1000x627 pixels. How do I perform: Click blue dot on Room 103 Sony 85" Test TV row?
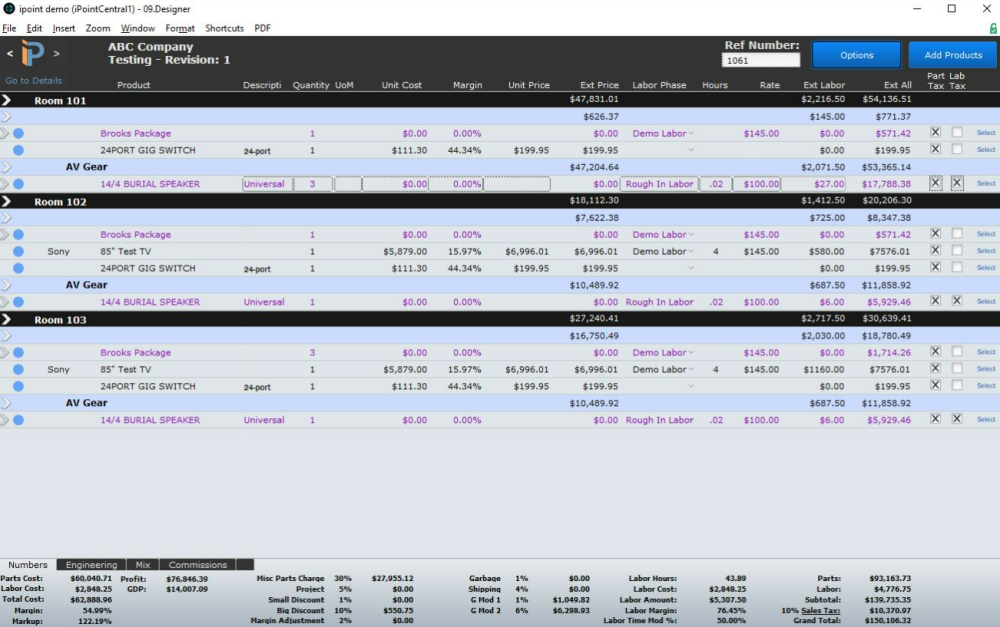[18, 369]
